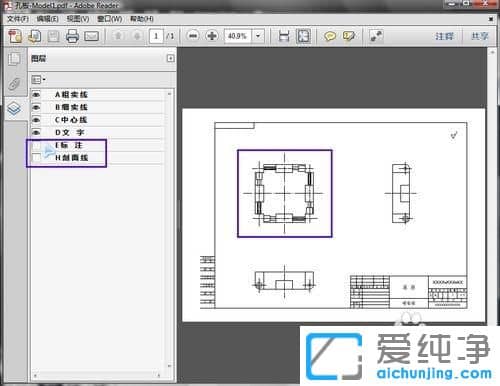Open the zoom percentage dropdown arrow

(258, 36)
